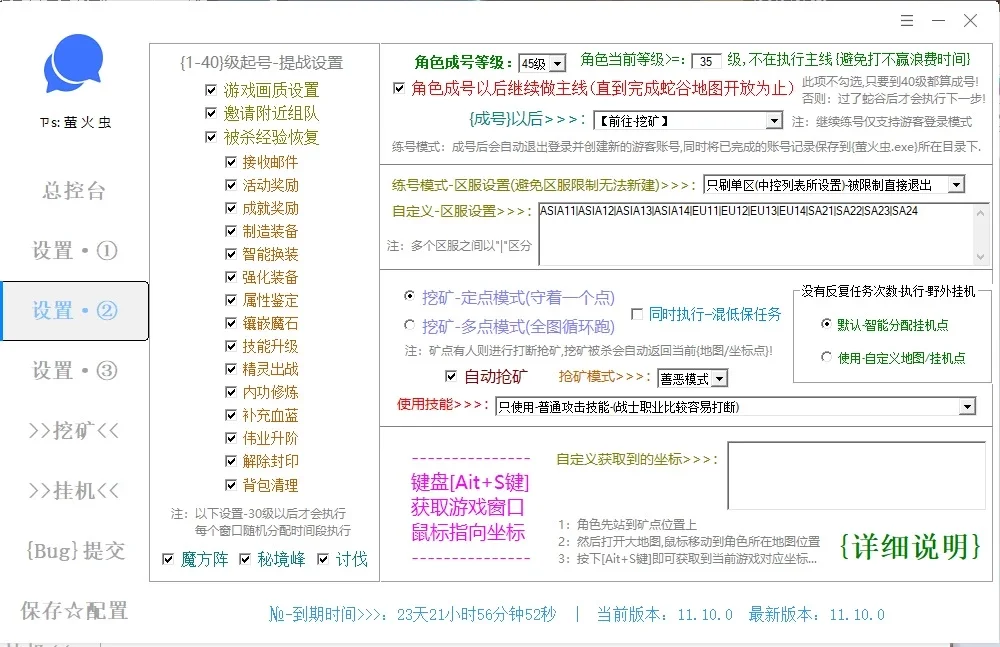The image size is (1000, 647).
Task: Toggle 技能升级 checkbox
Action: pos(231,346)
